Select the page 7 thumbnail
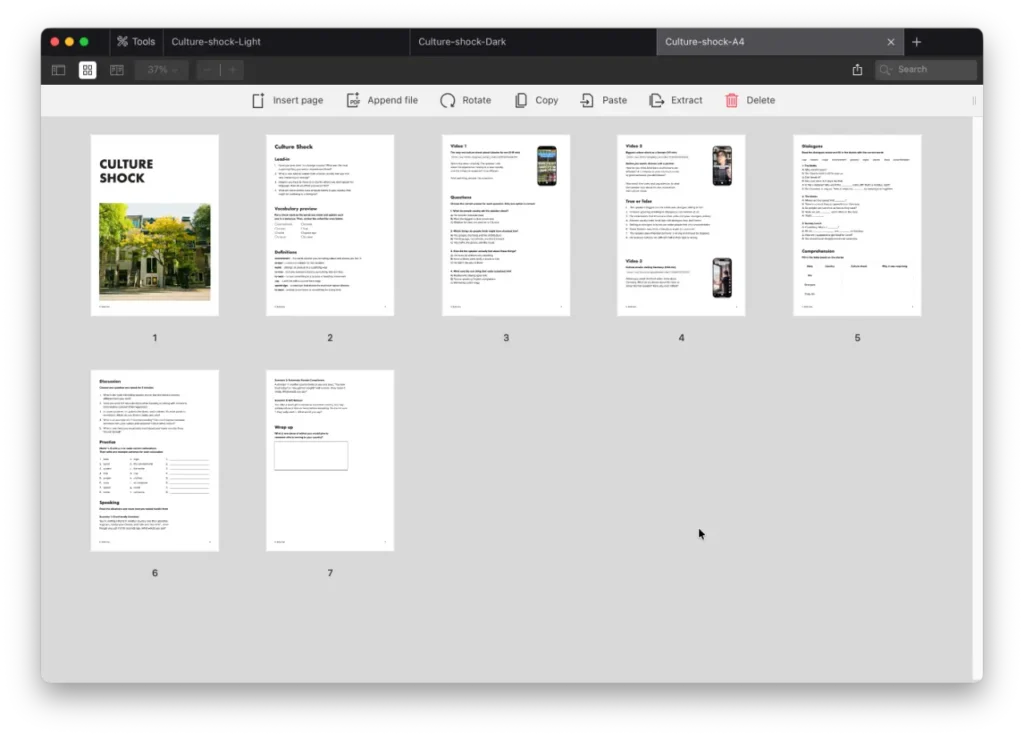Screen dimensions: 1024x737 coord(330,460)
